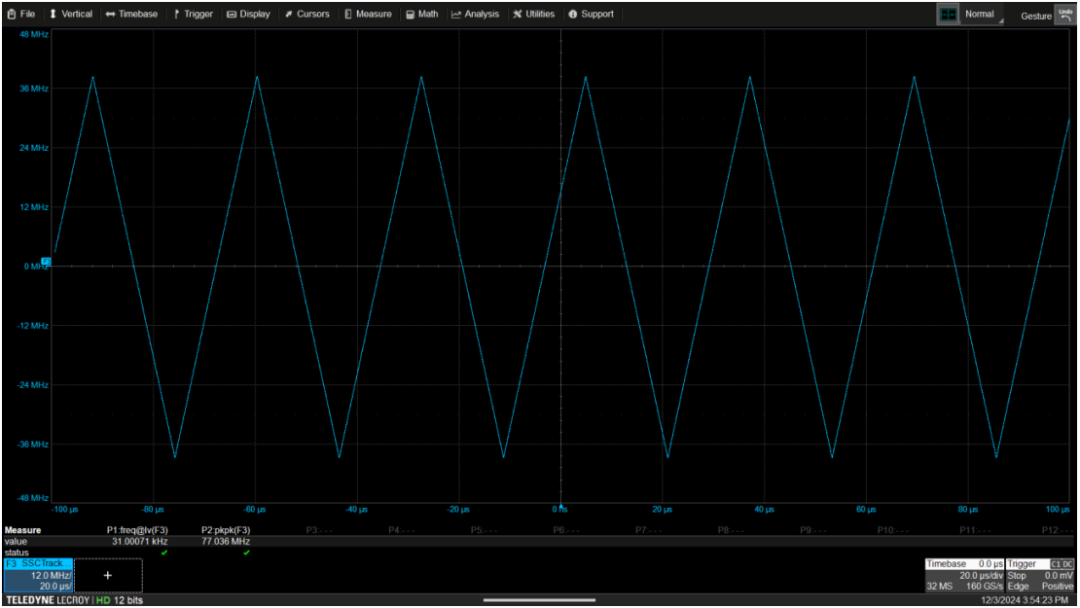Image resolution: width=1080 pixels, height=608 pixels.
Task: Click the grid layout display mode icon
Action: (x=948, y=14)
